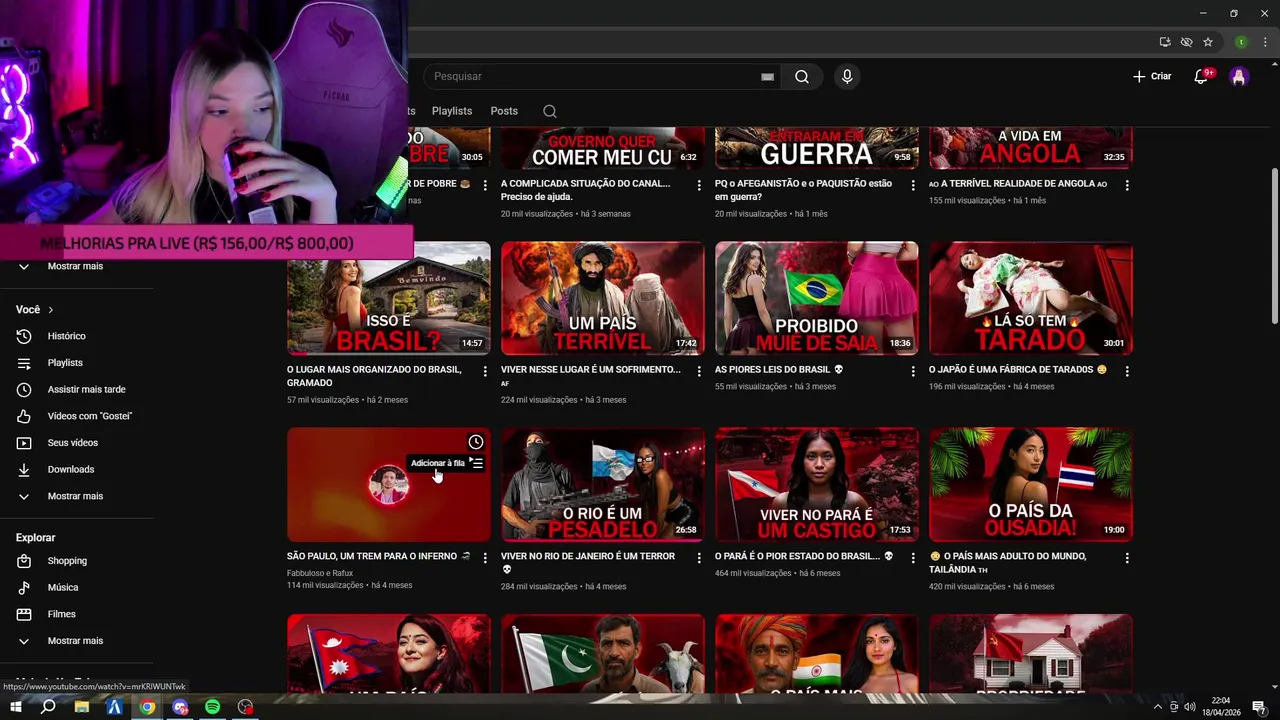This screenshot has width=1280, height=720.
Task: Search within channel magnifier icon
Action: click(x=550, y=111)
